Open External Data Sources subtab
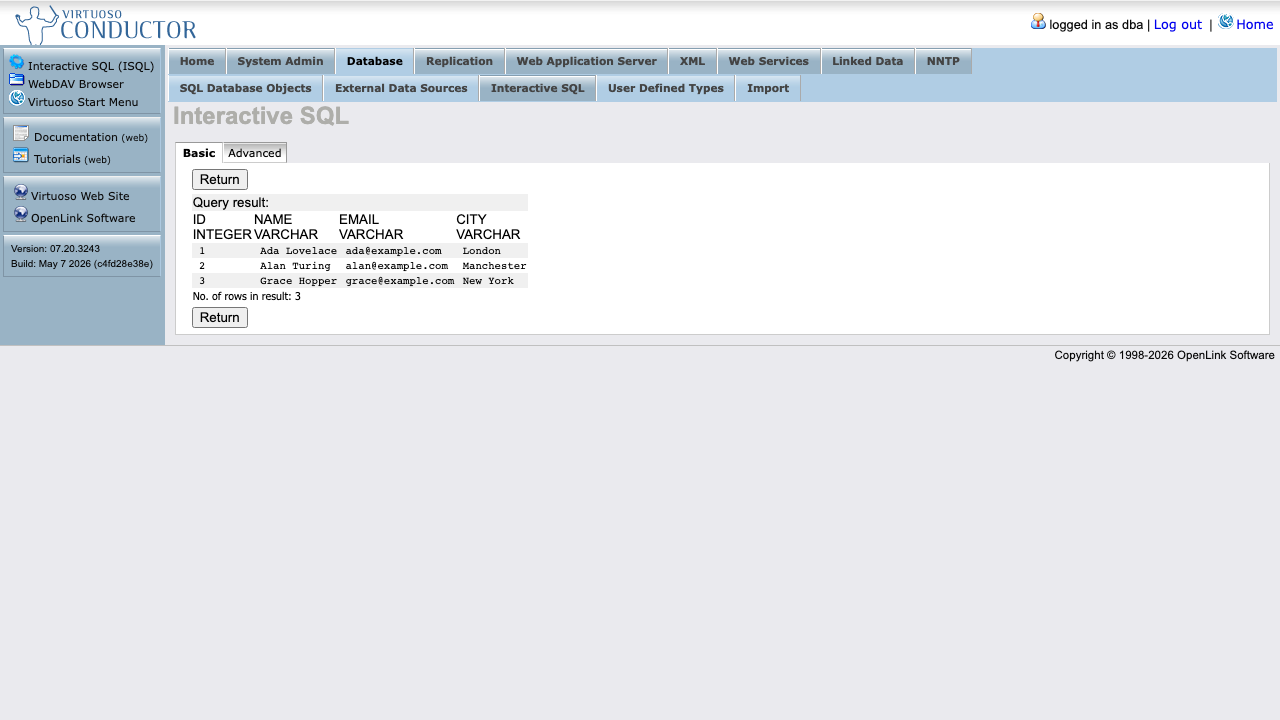The image size is (1280, 720). click(x=401, y=88)
